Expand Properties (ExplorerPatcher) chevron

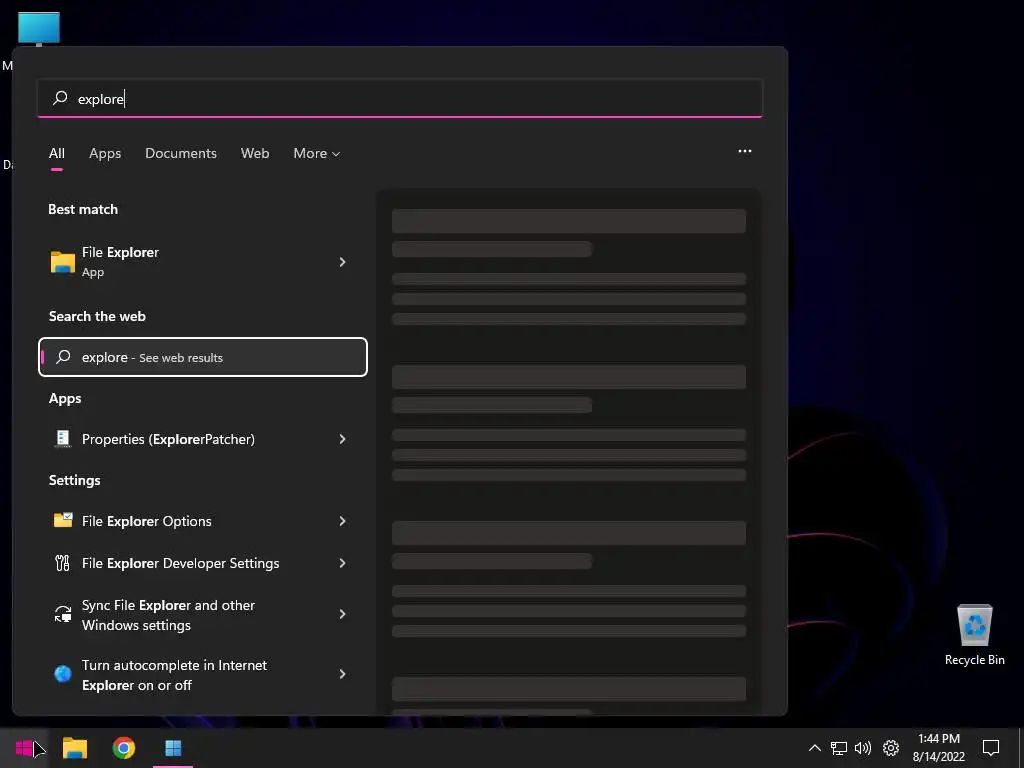tap(342, 439)
